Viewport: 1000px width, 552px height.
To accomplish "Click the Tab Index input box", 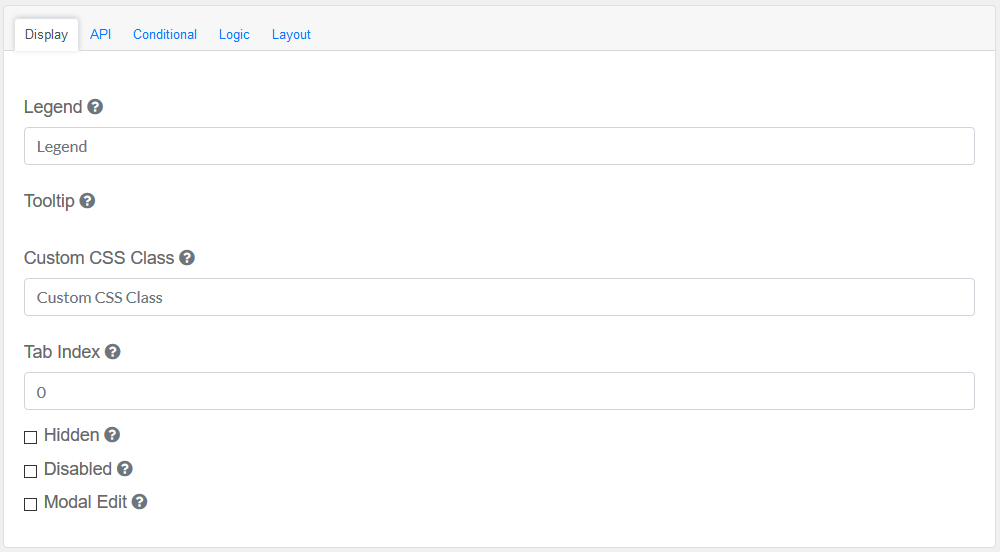I will tap(499, 391).
